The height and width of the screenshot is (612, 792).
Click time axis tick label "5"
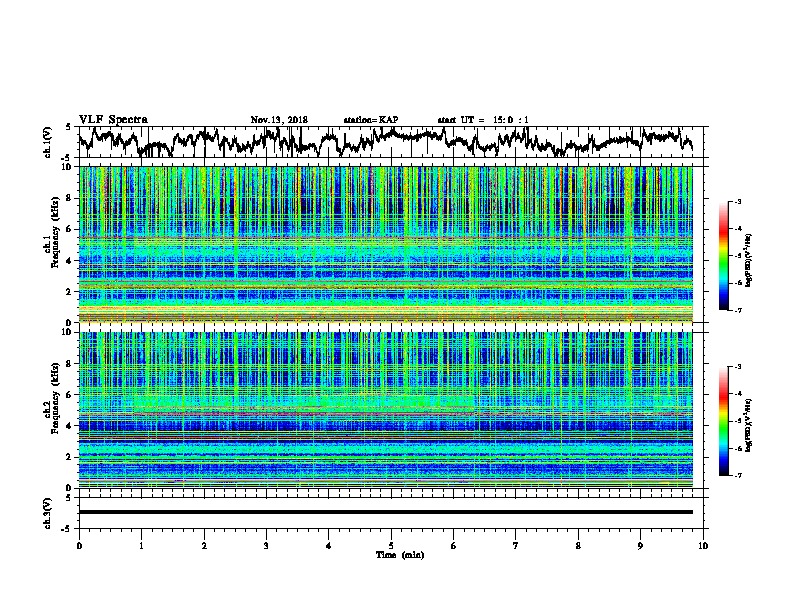tap(391, 546)
